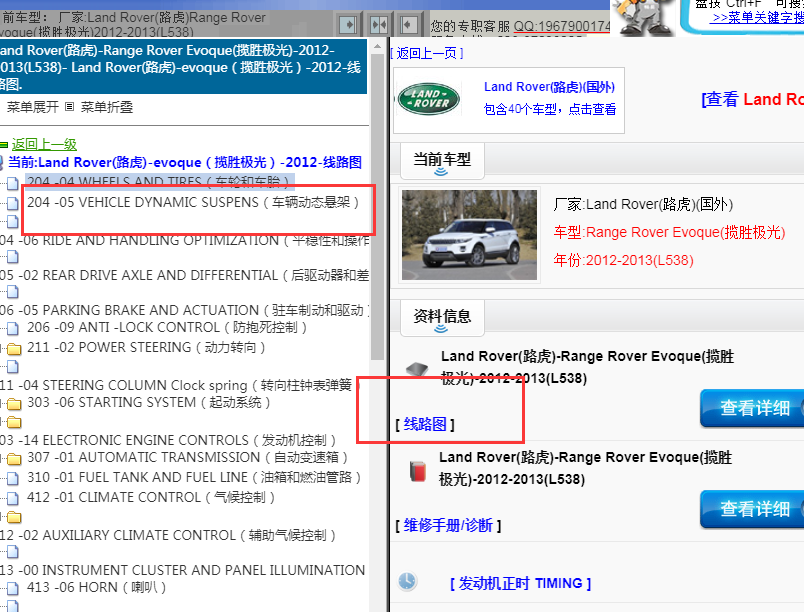Click the left-arrow panel button in toolbar
Screen dimensions: 804x612
pos(409,24)
